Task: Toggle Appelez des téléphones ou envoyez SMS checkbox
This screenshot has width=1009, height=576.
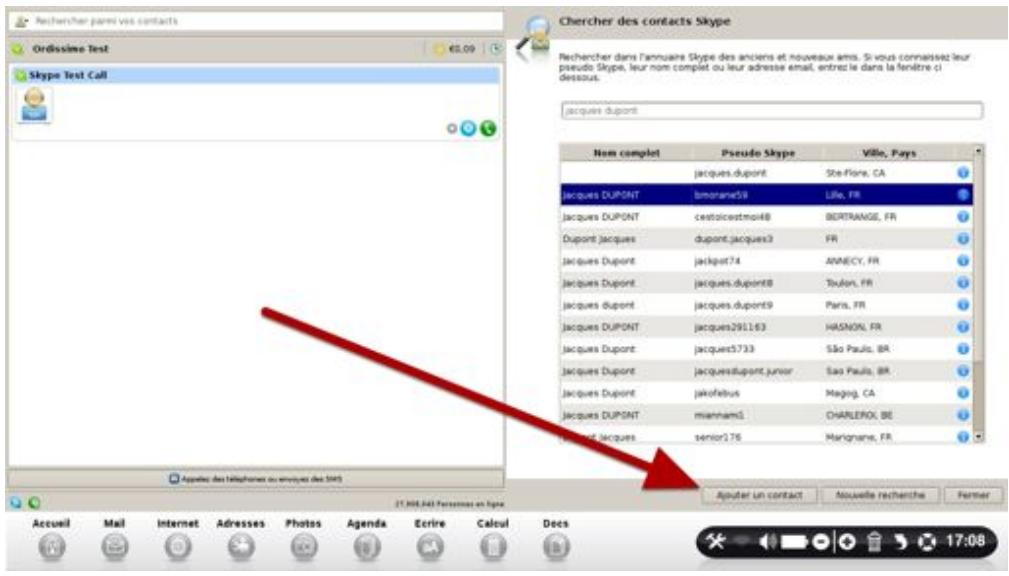Action: tap(174, 479)
